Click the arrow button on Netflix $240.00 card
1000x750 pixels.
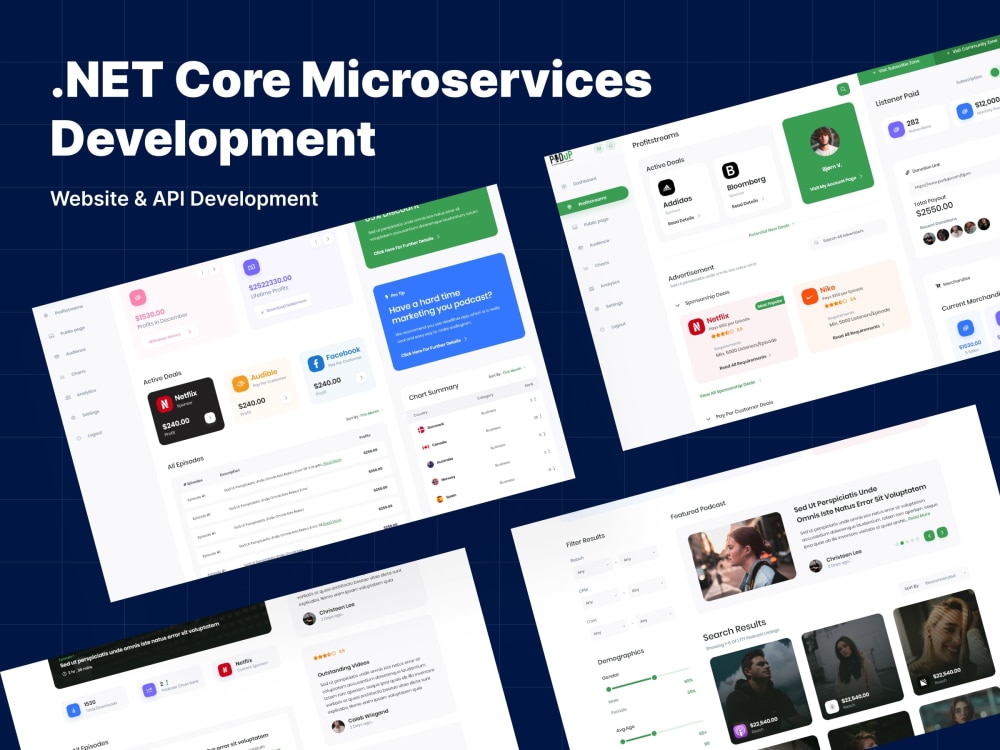tap(209, 418)
